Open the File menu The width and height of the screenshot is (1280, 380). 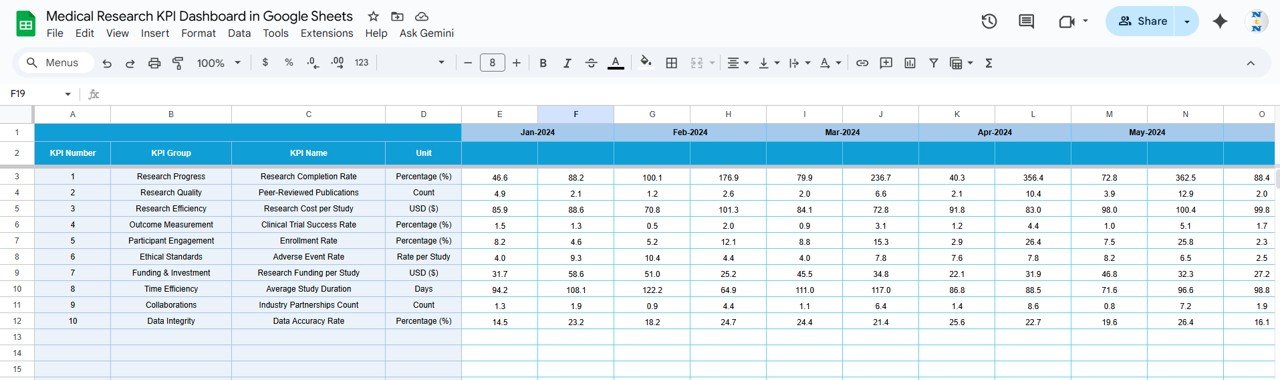(x=55, y=33)
